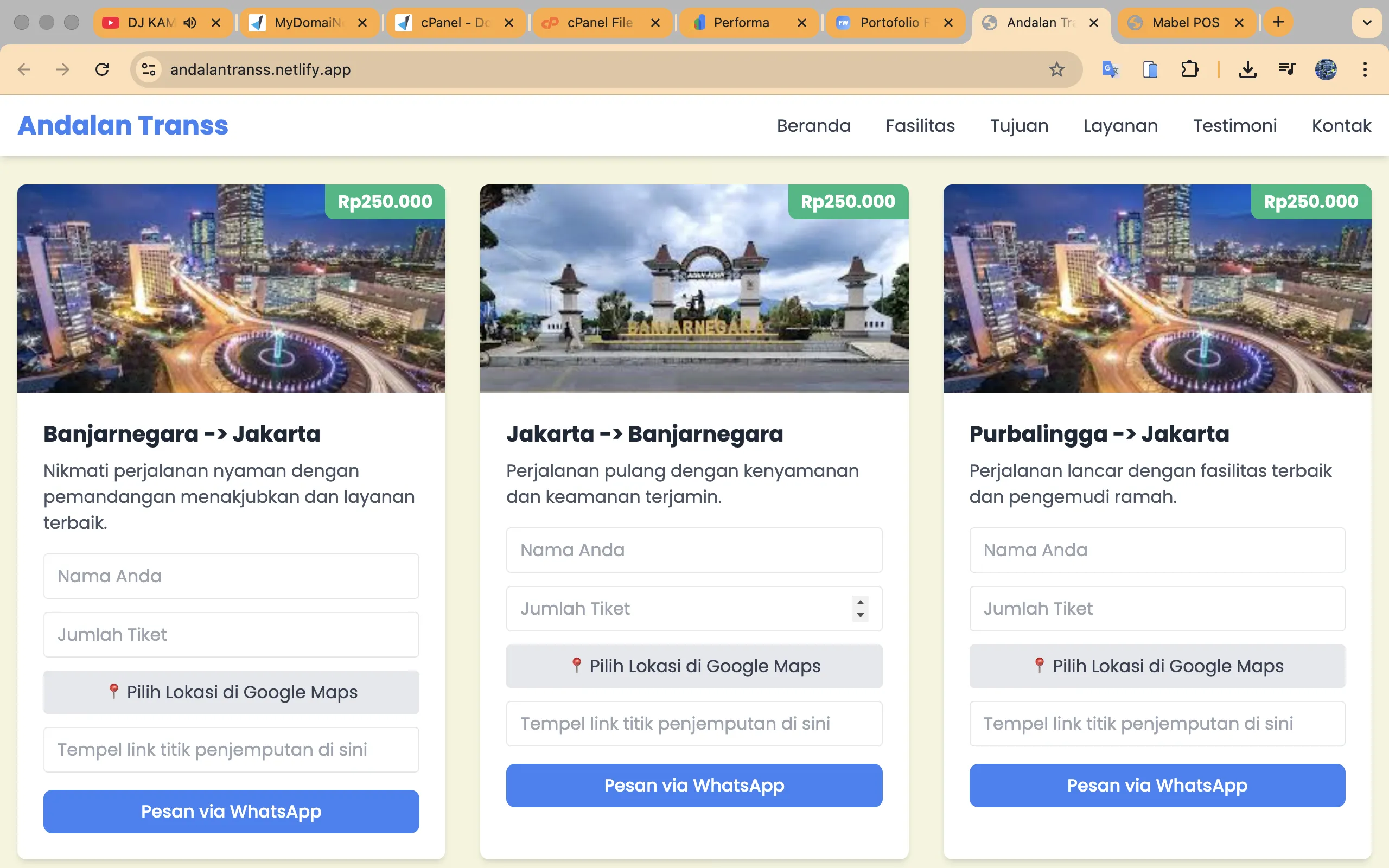Open the media controls icon

[1287, 69]
